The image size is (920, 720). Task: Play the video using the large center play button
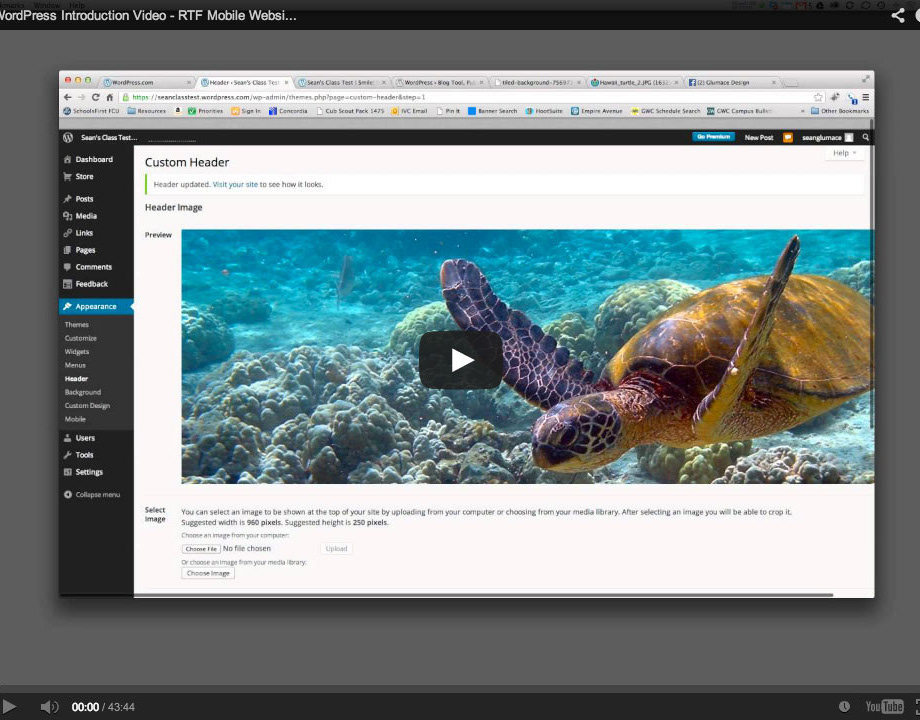[x=461, y=360]
